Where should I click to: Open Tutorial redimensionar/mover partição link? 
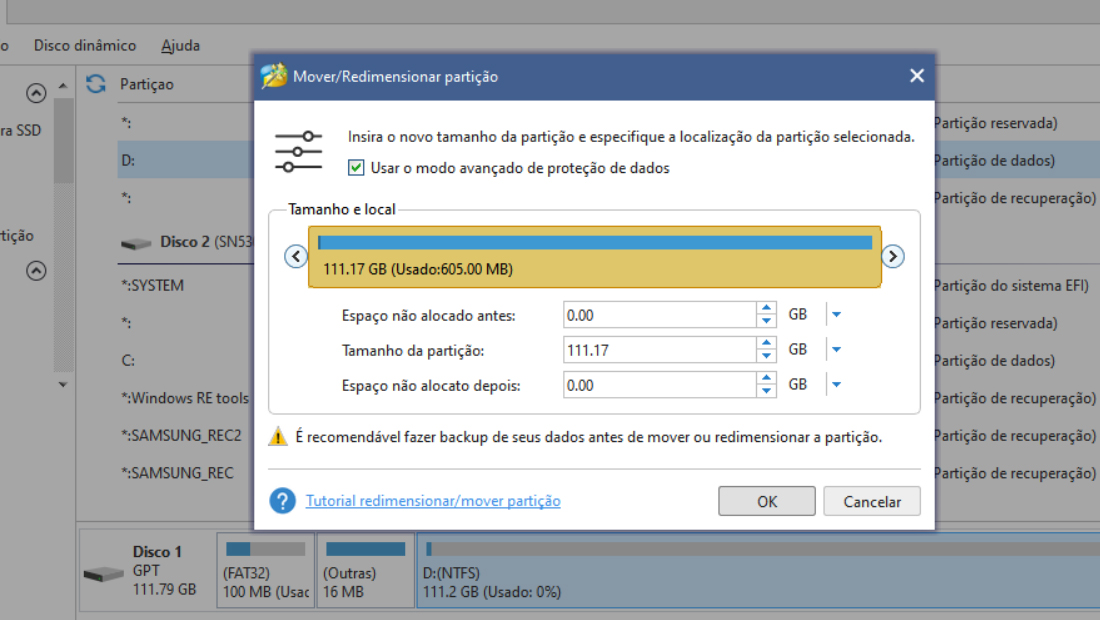tap(433, 501)
